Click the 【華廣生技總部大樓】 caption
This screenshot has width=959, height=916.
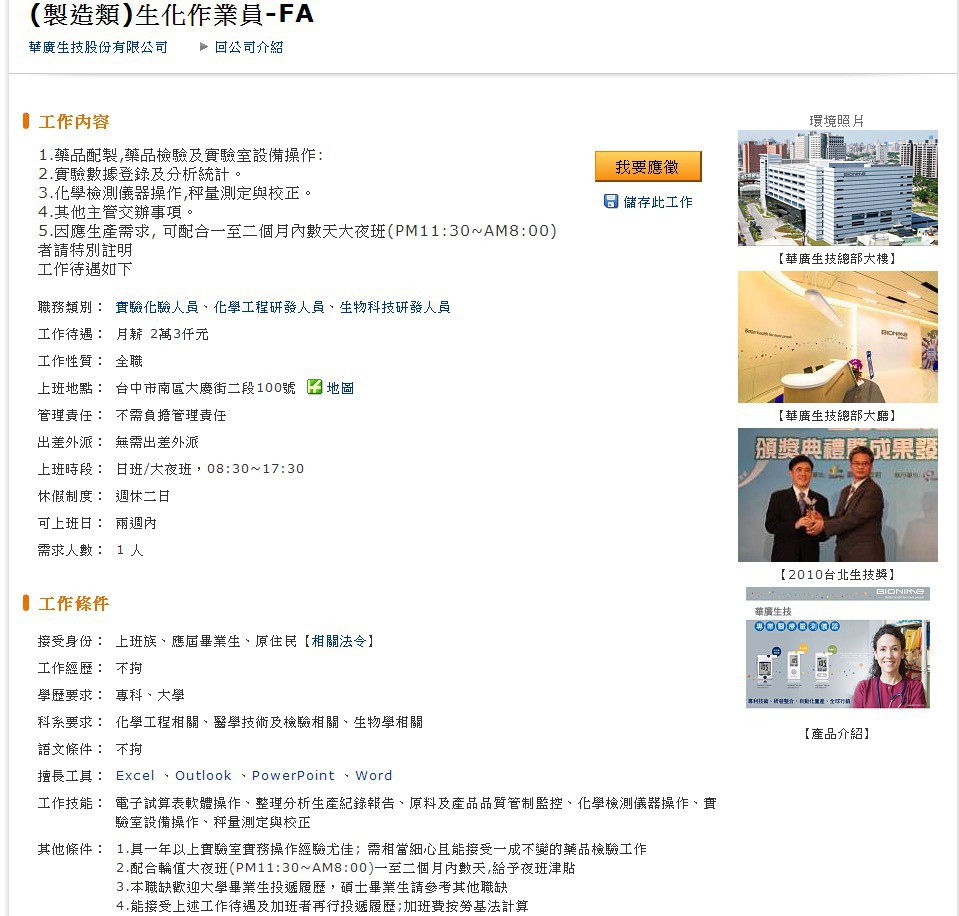point(837,259)
